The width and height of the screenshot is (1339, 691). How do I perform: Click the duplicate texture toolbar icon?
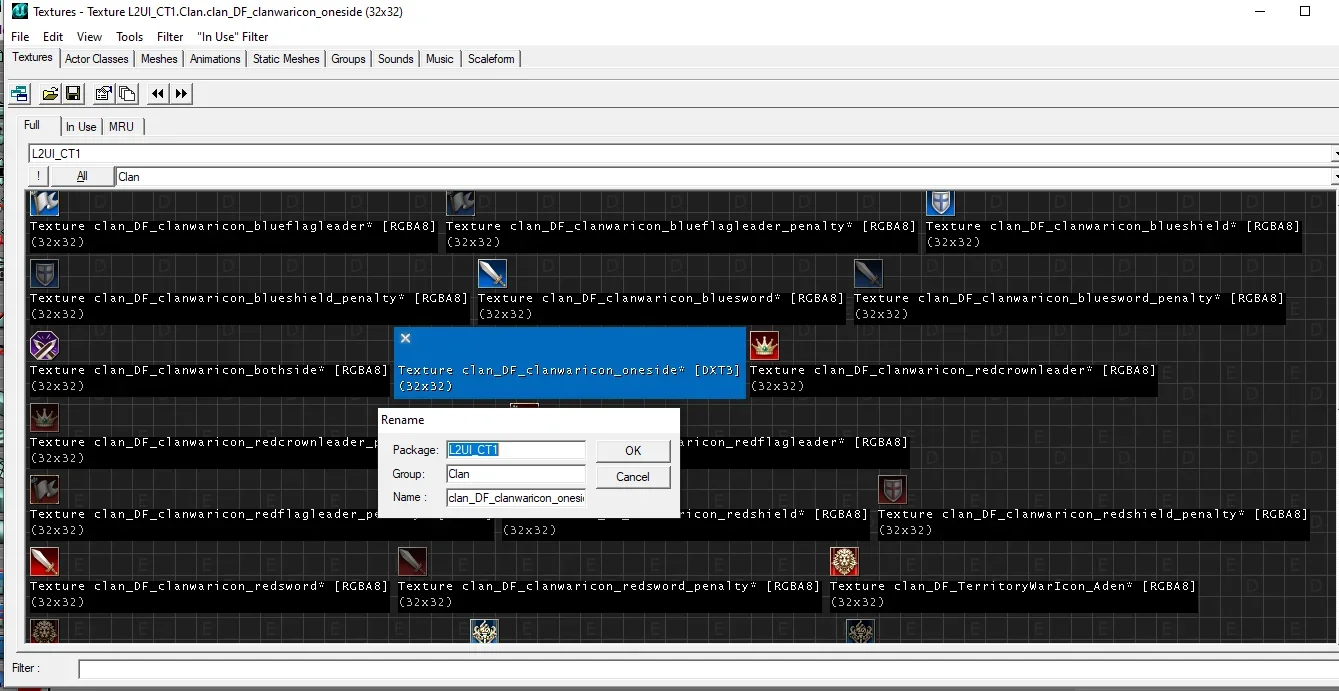point(127,94)
